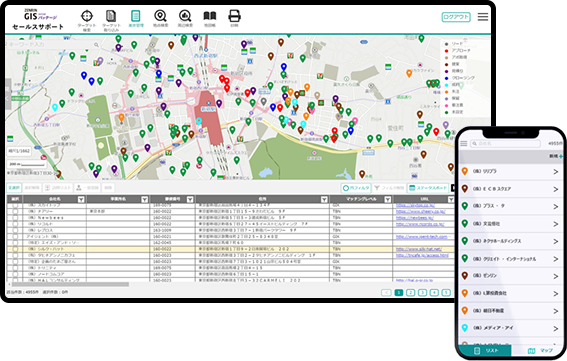Open the 会社名 column filter dropdown

[x=81, y=199]
